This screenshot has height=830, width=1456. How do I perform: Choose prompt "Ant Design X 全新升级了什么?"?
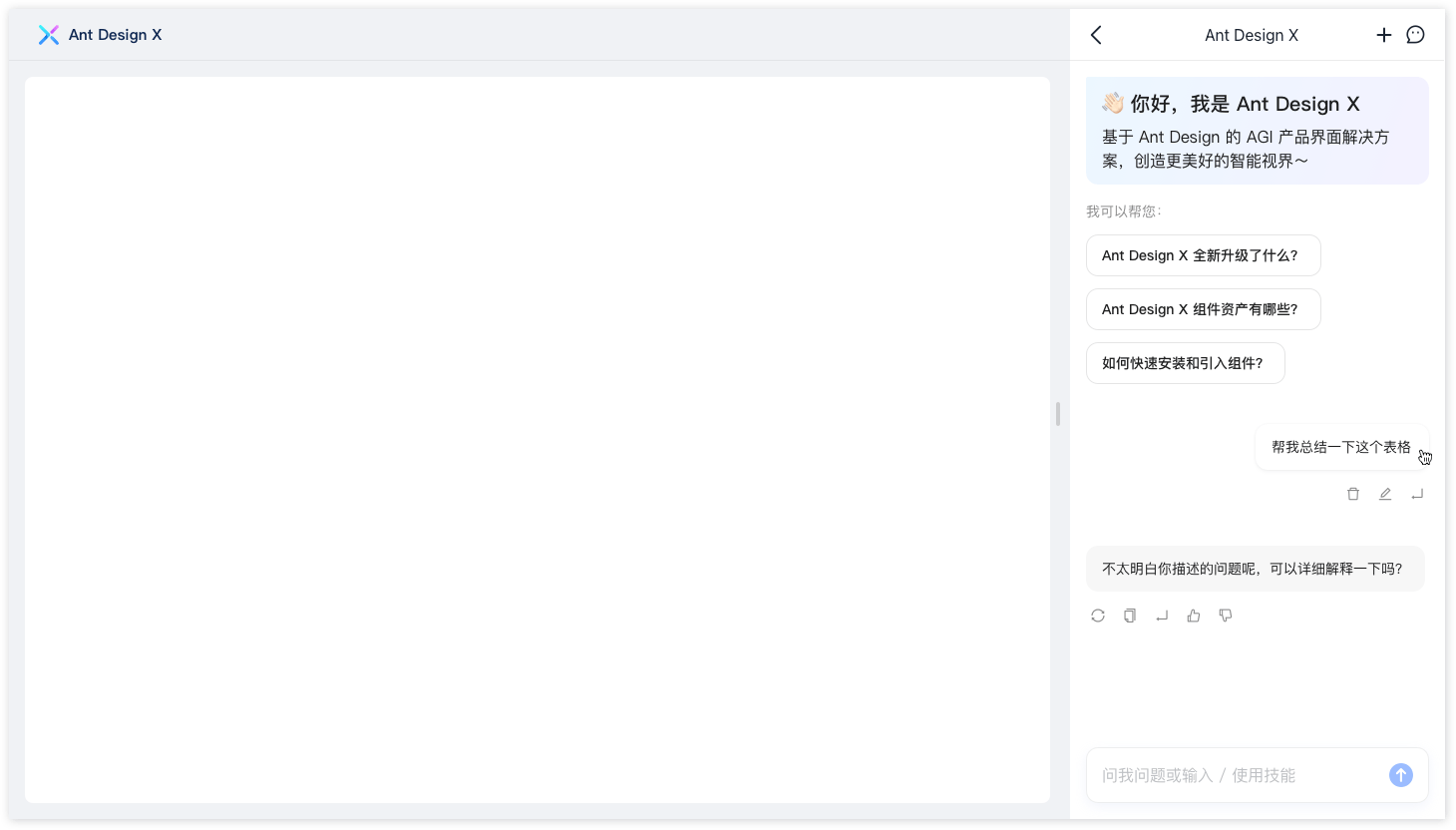(1204, 255)
